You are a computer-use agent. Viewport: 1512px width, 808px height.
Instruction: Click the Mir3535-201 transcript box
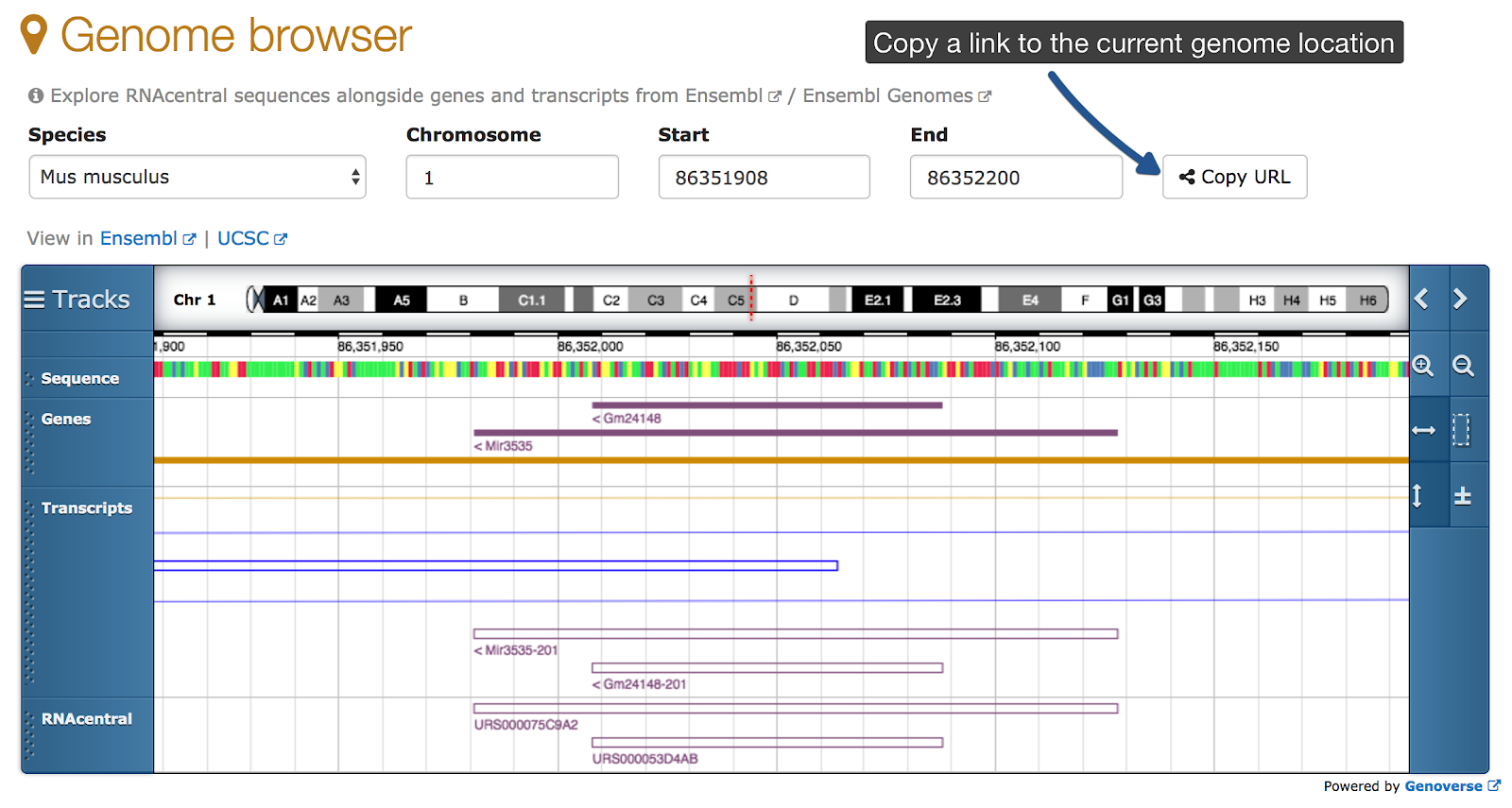coord(796,634)
